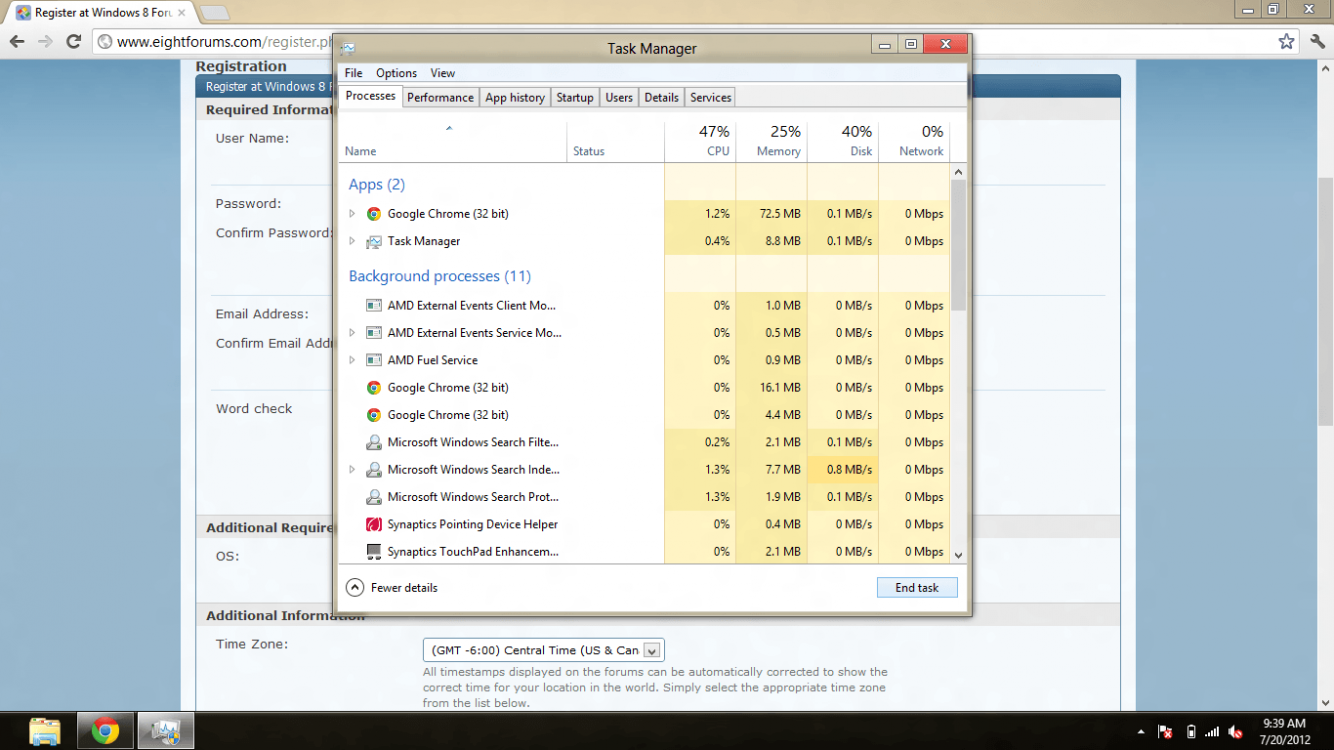Click AMD Fuel Service icon

tap(373, 360)
